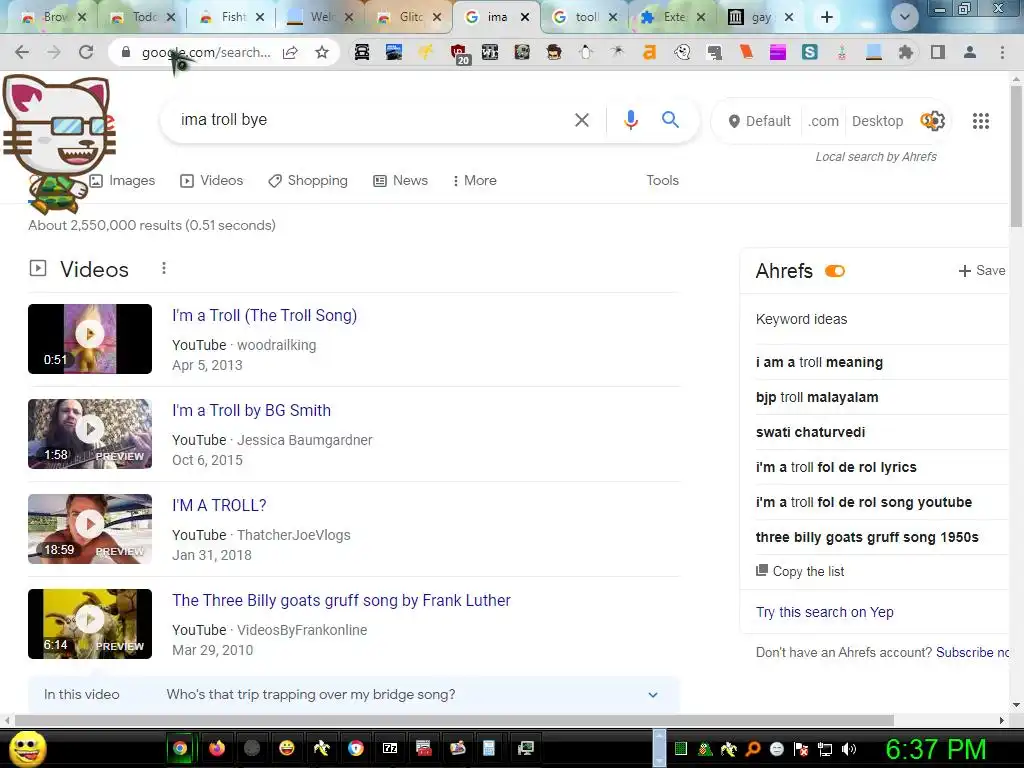Click the '+ Save' Ahrefs button
Screen dimensions: 1024x768
tap(982, 270)
